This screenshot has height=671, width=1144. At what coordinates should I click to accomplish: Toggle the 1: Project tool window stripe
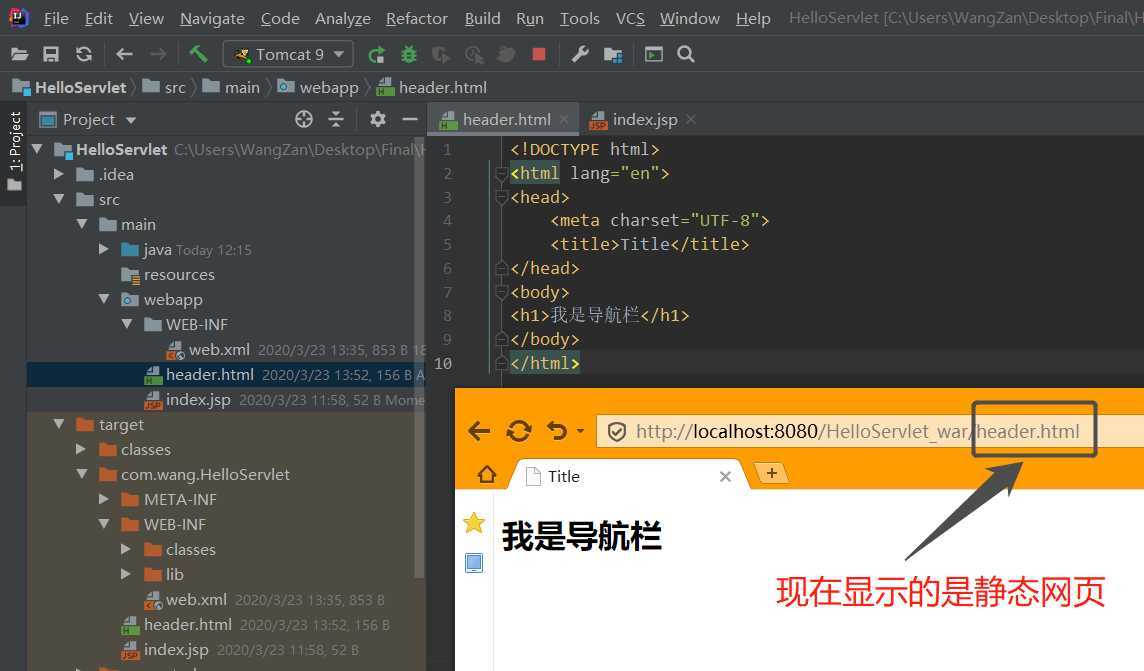[x=15, y=151]
